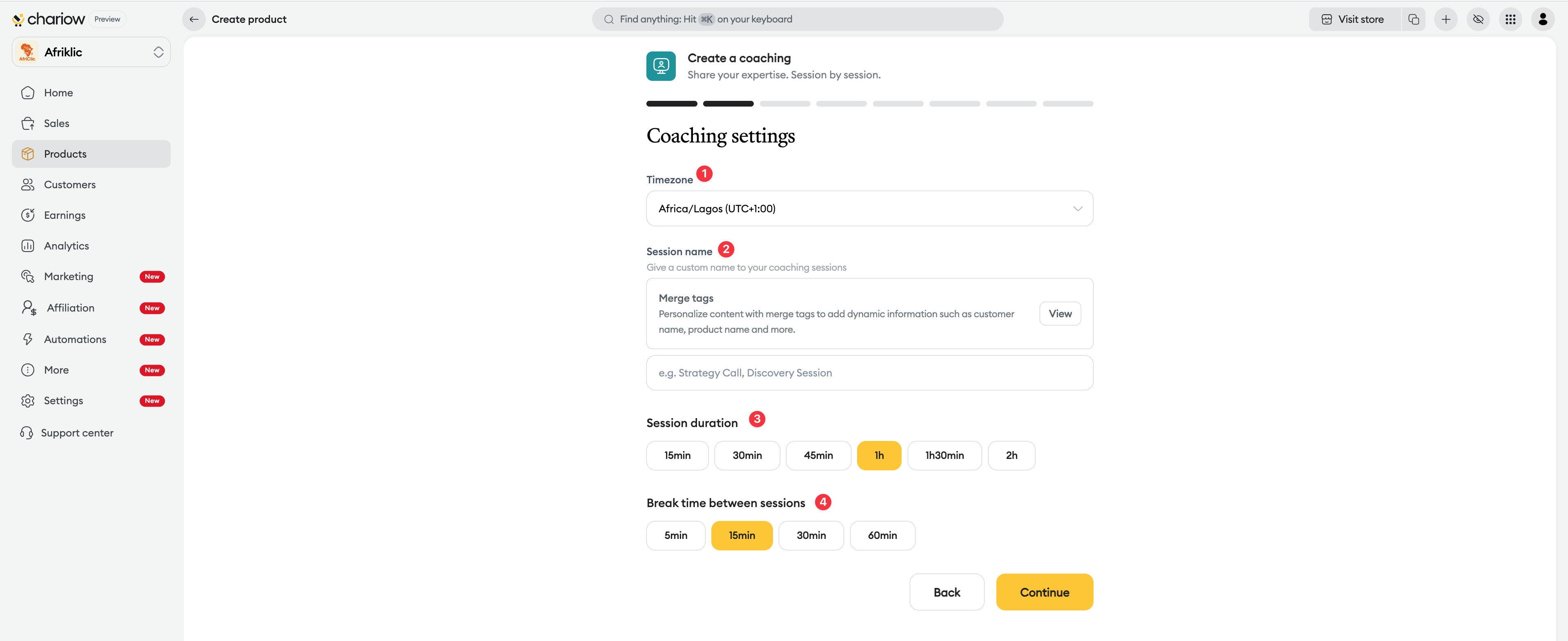Image resolution: width=1568 pixels, height=641 pixels.
Task: Click the copy store link icon
Action: pos(1413,20)
